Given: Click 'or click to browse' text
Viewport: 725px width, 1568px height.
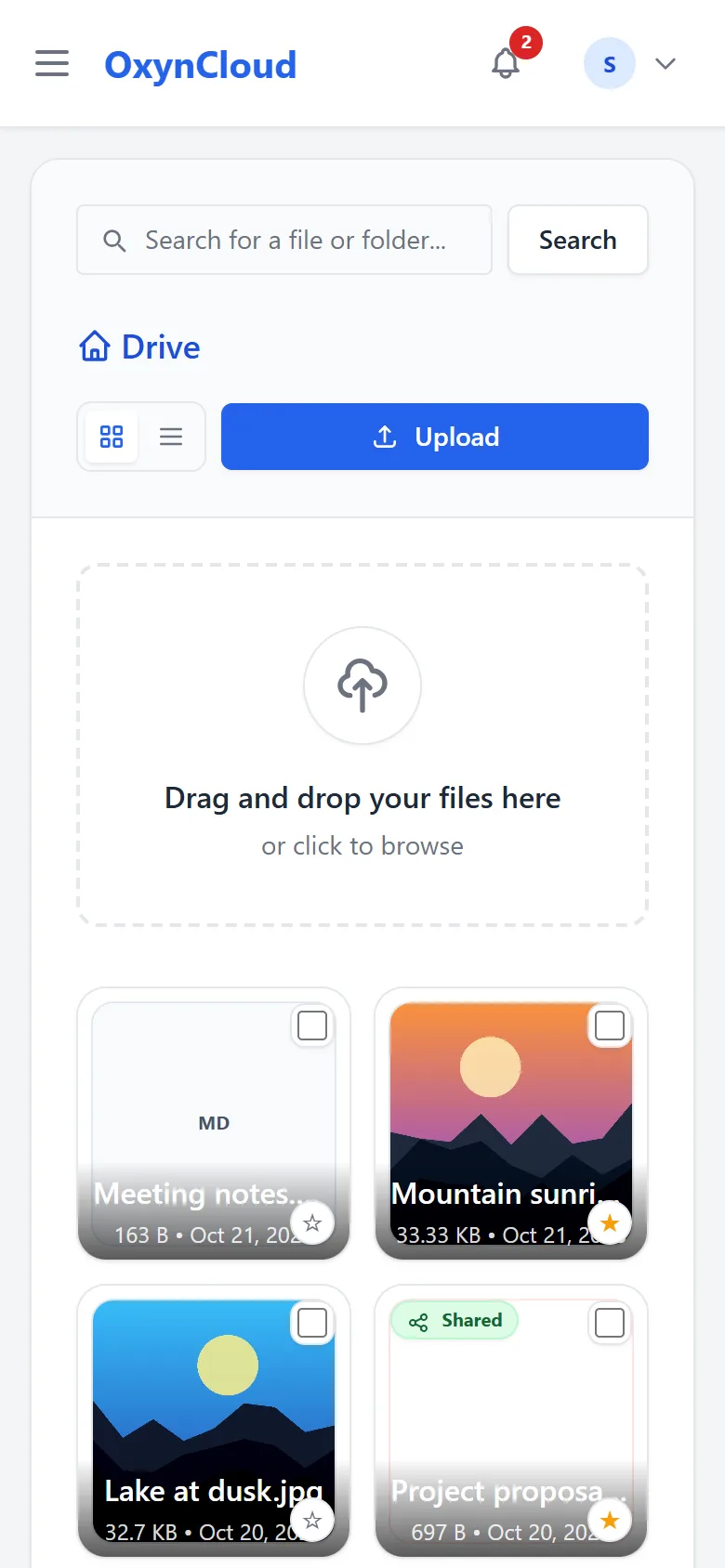Looking at the screenshot, I should click(x=362, y=845).
